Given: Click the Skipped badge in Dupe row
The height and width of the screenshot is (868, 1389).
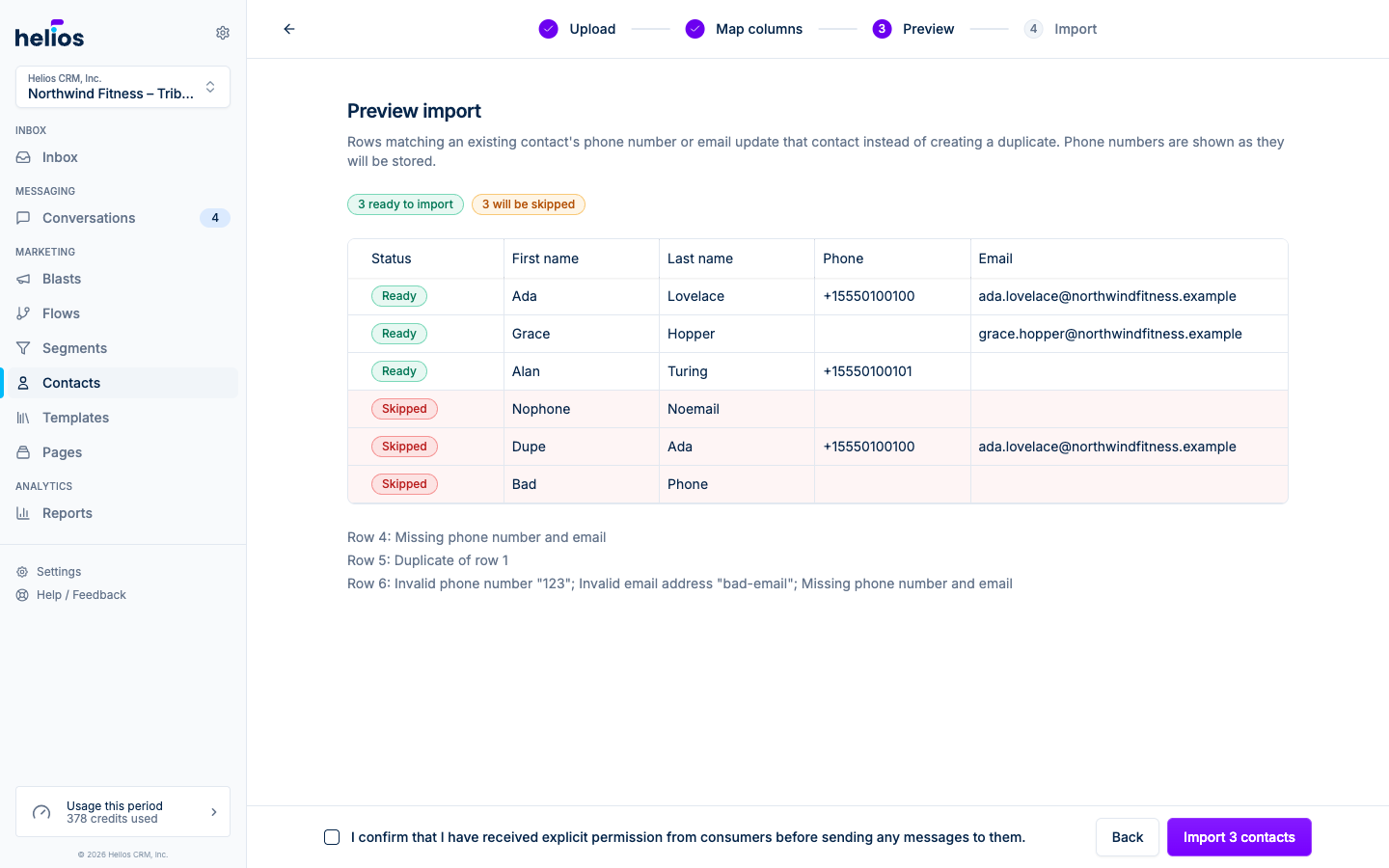Looking at the screenshot, I should (x=404, y=447).
